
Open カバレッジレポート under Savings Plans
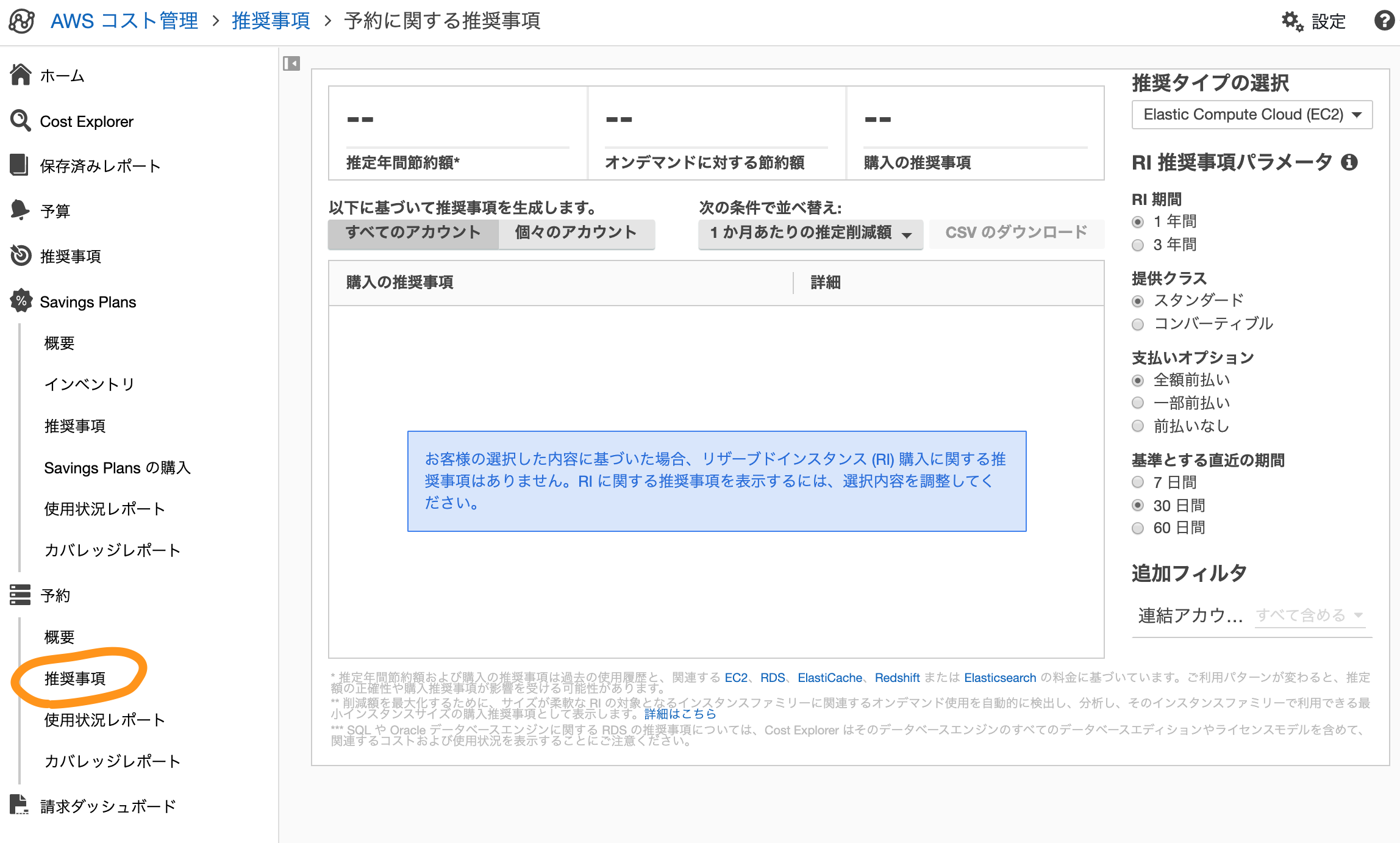[x=113, y=550]
